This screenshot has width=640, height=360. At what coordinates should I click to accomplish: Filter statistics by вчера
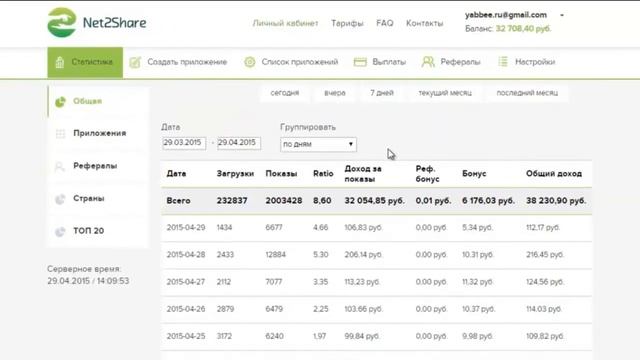(335, 93)
